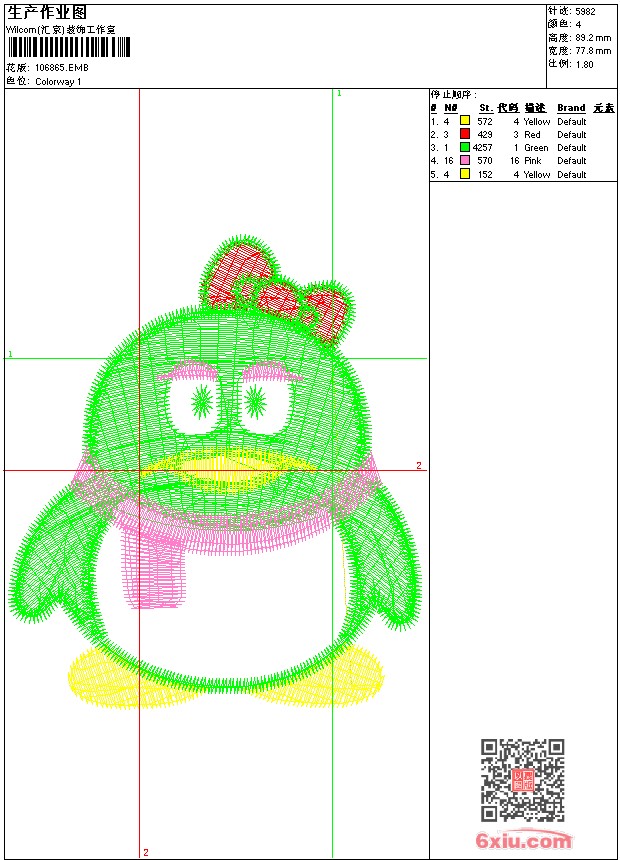This screenshot has height=860, width=620.
Task: Click the penguin embroidery design preview
Action: pos(216,472)
